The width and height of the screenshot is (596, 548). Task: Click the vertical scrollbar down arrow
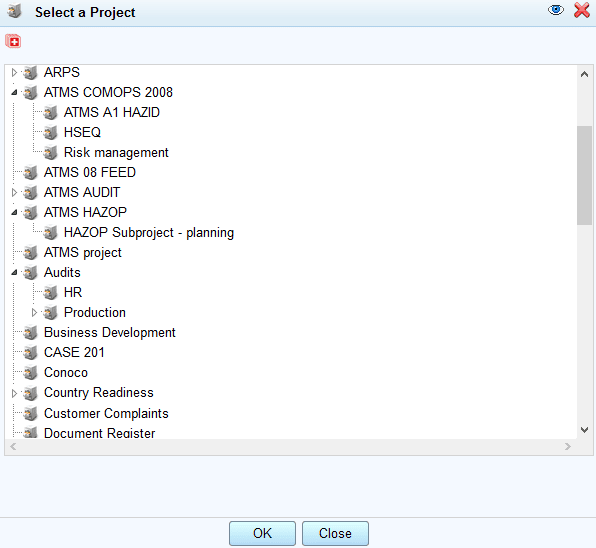point(585,430)
